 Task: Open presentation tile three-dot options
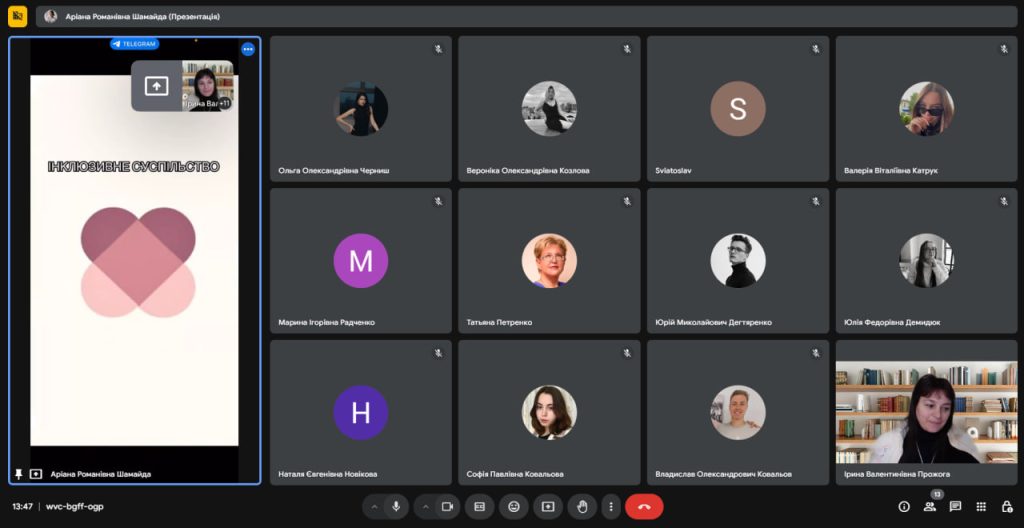pos(248,49)
